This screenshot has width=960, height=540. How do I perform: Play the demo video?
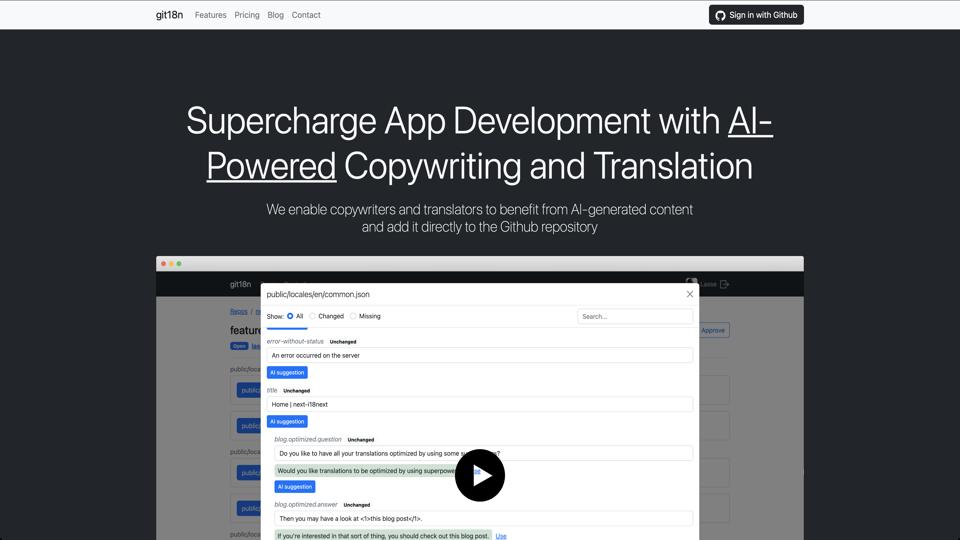click(480, 475)
